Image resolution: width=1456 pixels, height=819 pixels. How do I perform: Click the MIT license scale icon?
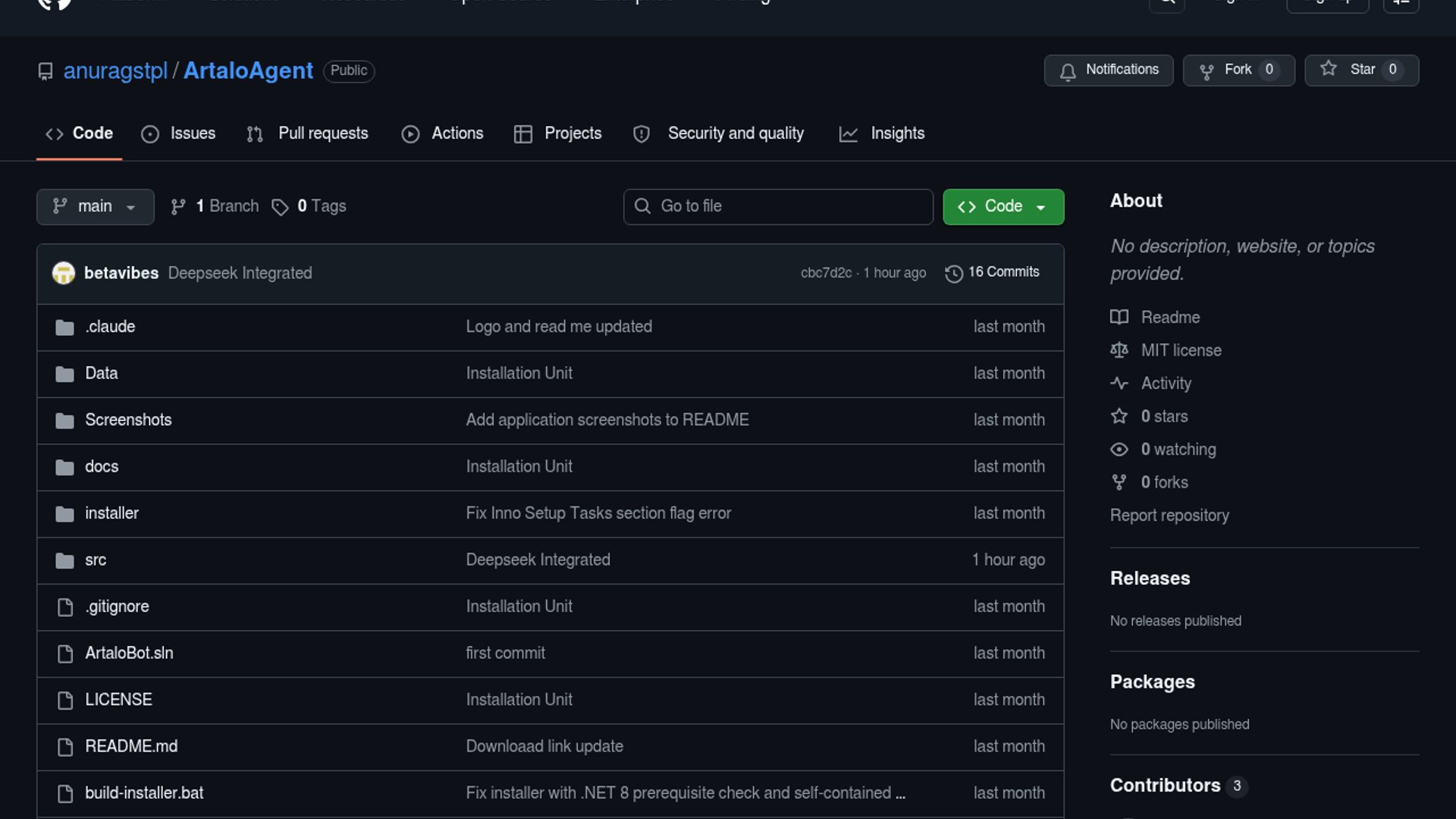[x=1119, y=350]
